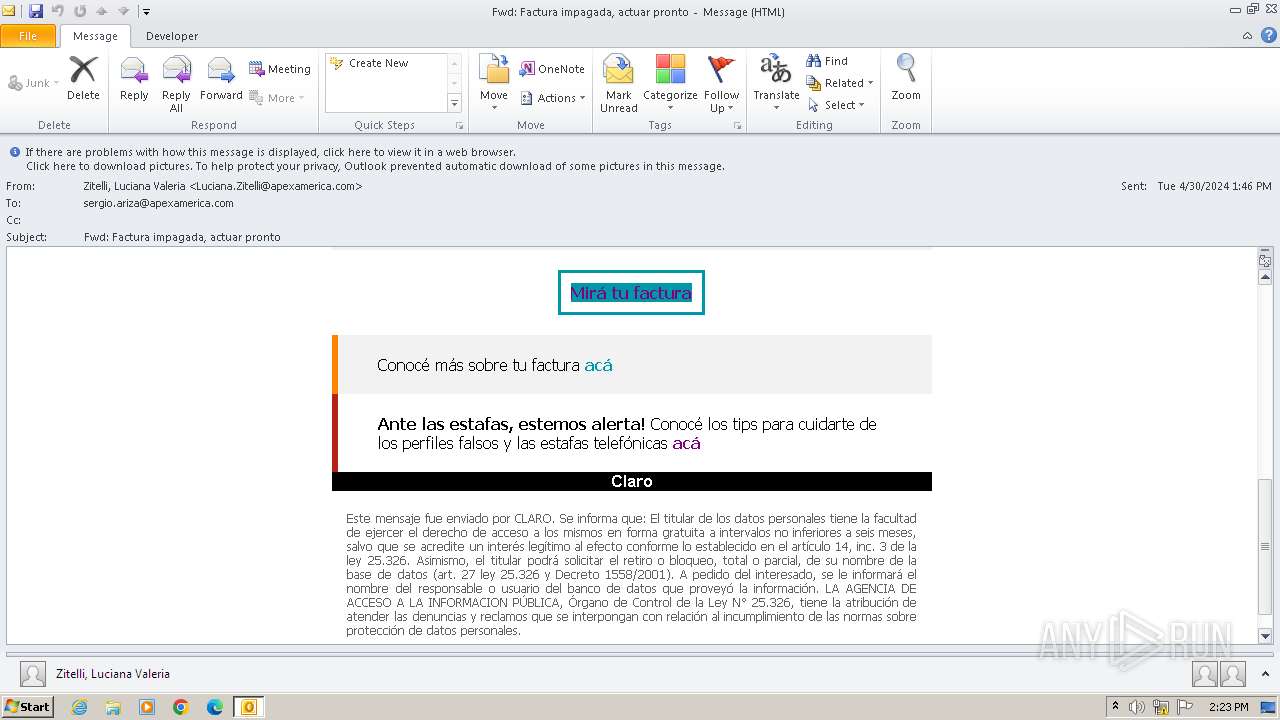Viewport: 1280px width, 720px height.
Task: Click the taskbar clock 2:23 PM
Action: point(1228,707)
